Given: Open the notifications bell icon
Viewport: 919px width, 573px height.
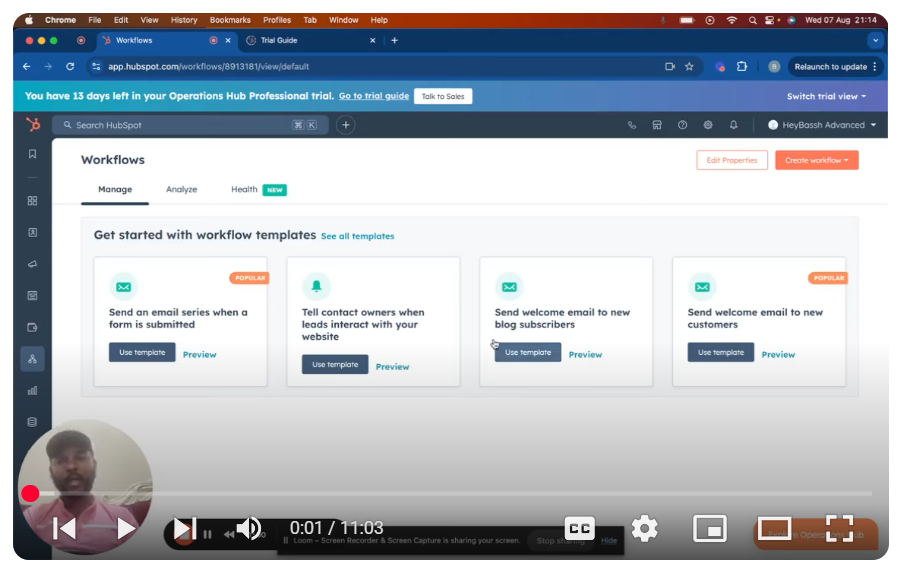Looking at the screenshot, I should coord(733,125).
